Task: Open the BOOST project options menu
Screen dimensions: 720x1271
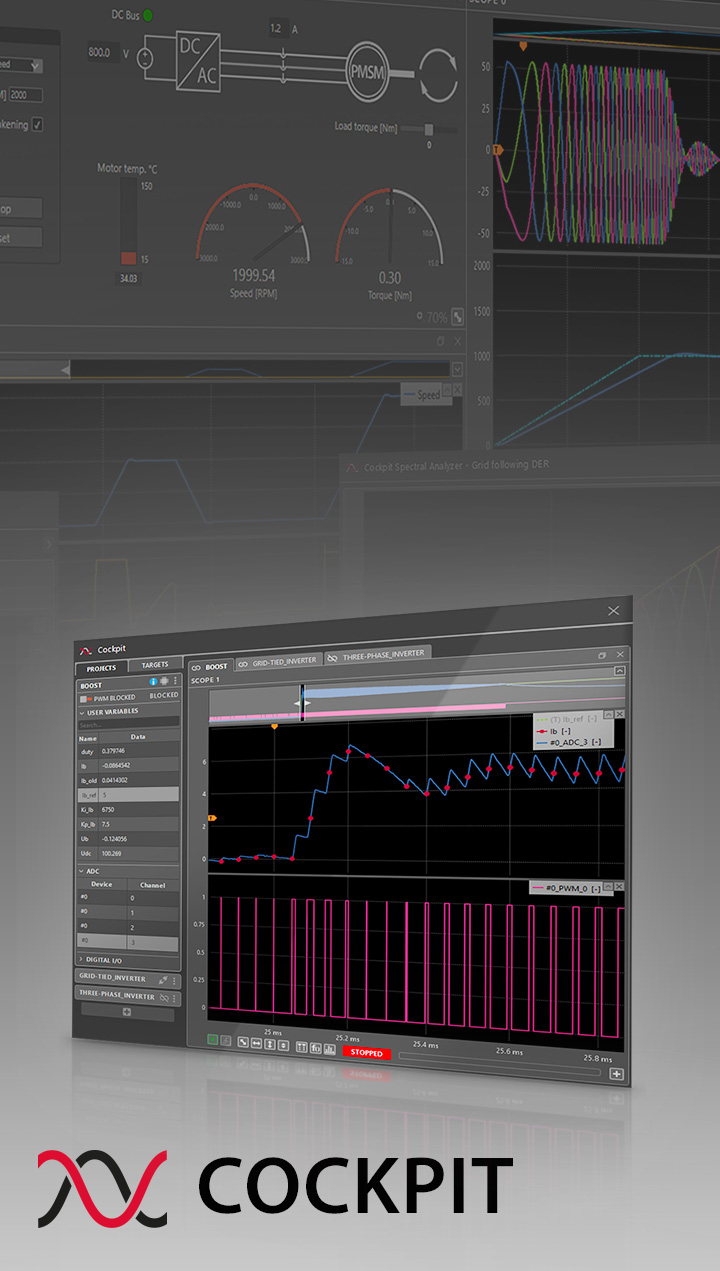Action: (x=176, y=681)
